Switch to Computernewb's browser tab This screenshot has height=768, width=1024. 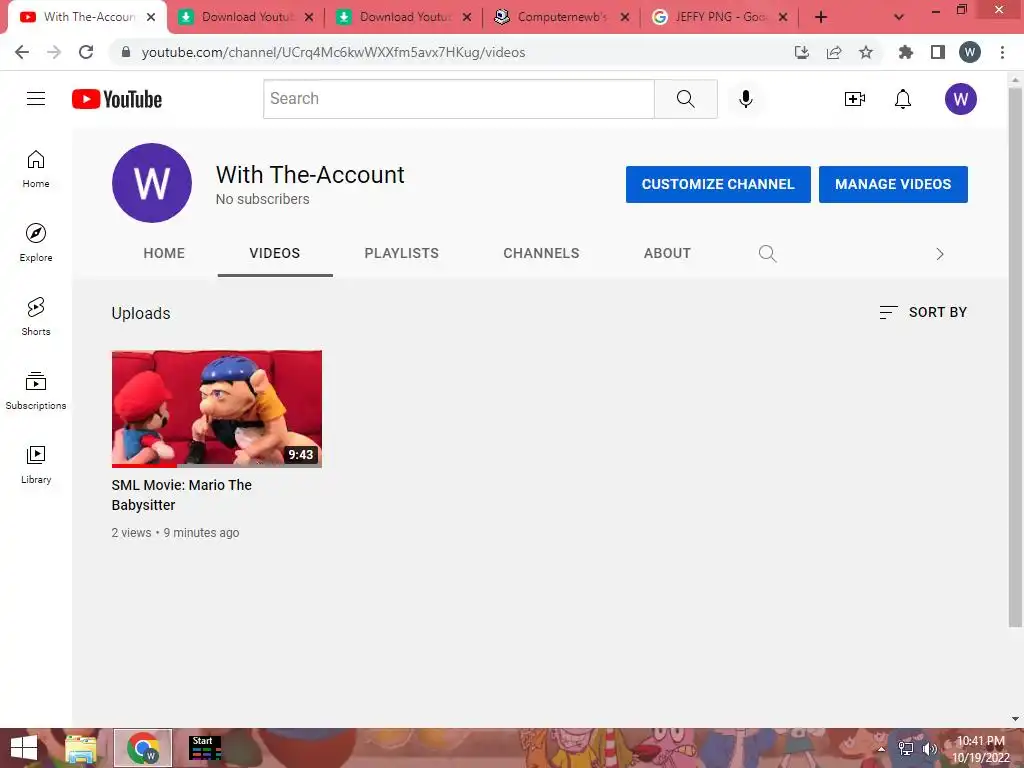(x=562, y=17)
